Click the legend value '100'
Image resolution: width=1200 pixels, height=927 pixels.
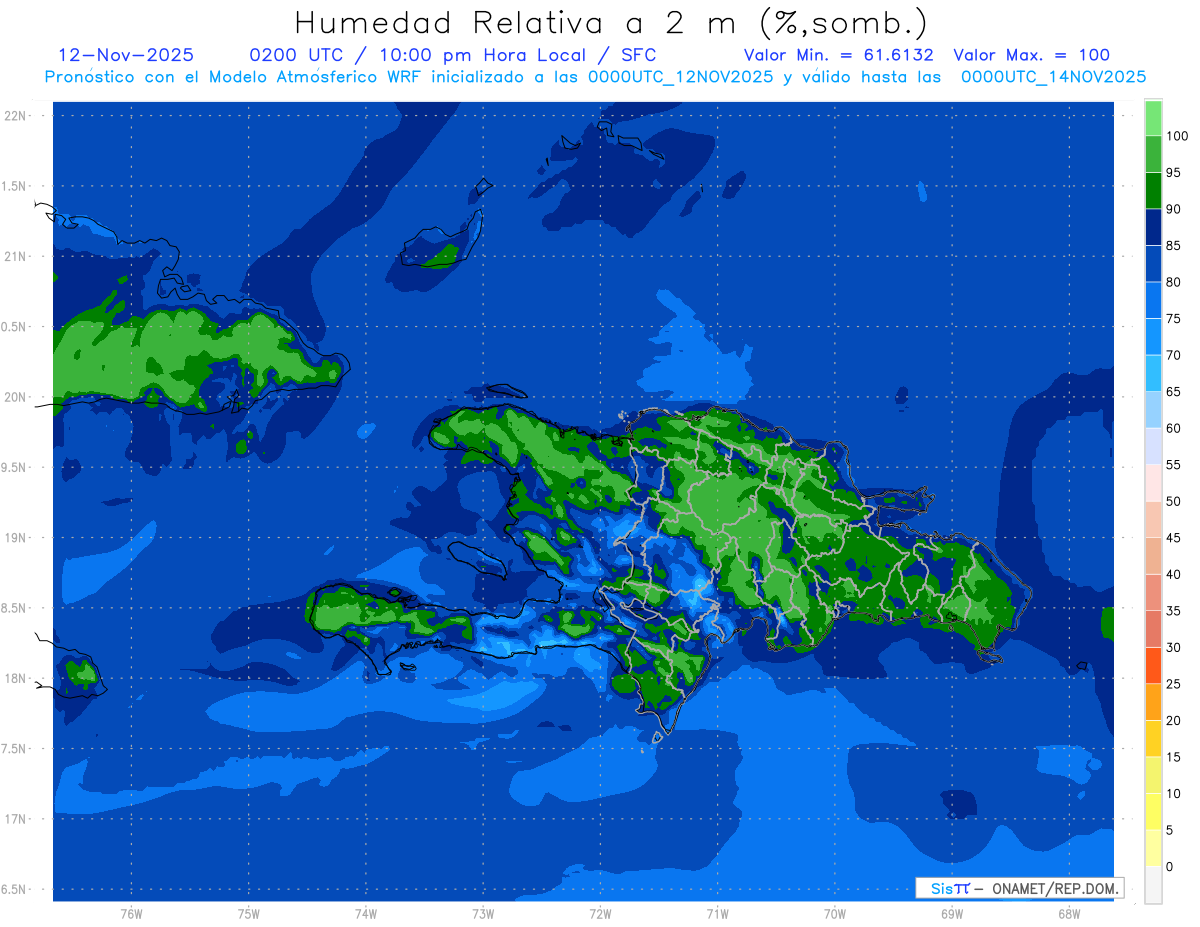click(1176, 136)
